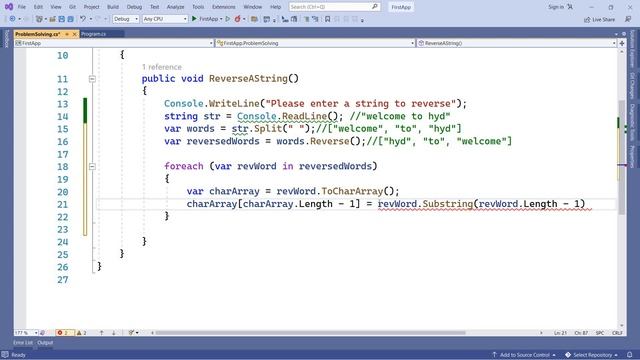Screen dimensions: 640x360
Task: Click the warnings count indicator
Action: click(81, 333)
